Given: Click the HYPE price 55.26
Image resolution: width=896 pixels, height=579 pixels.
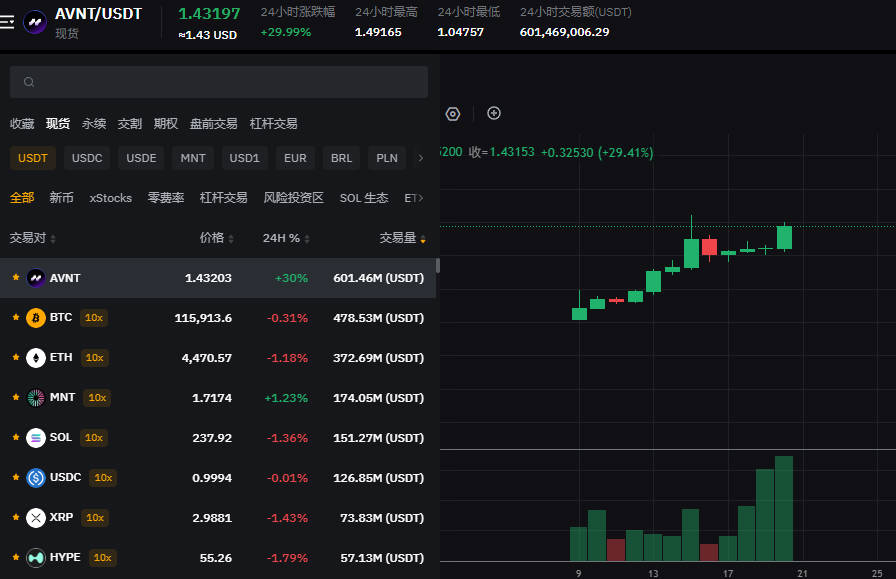Looking at the screenshot, I should click(x=215, y=558).
